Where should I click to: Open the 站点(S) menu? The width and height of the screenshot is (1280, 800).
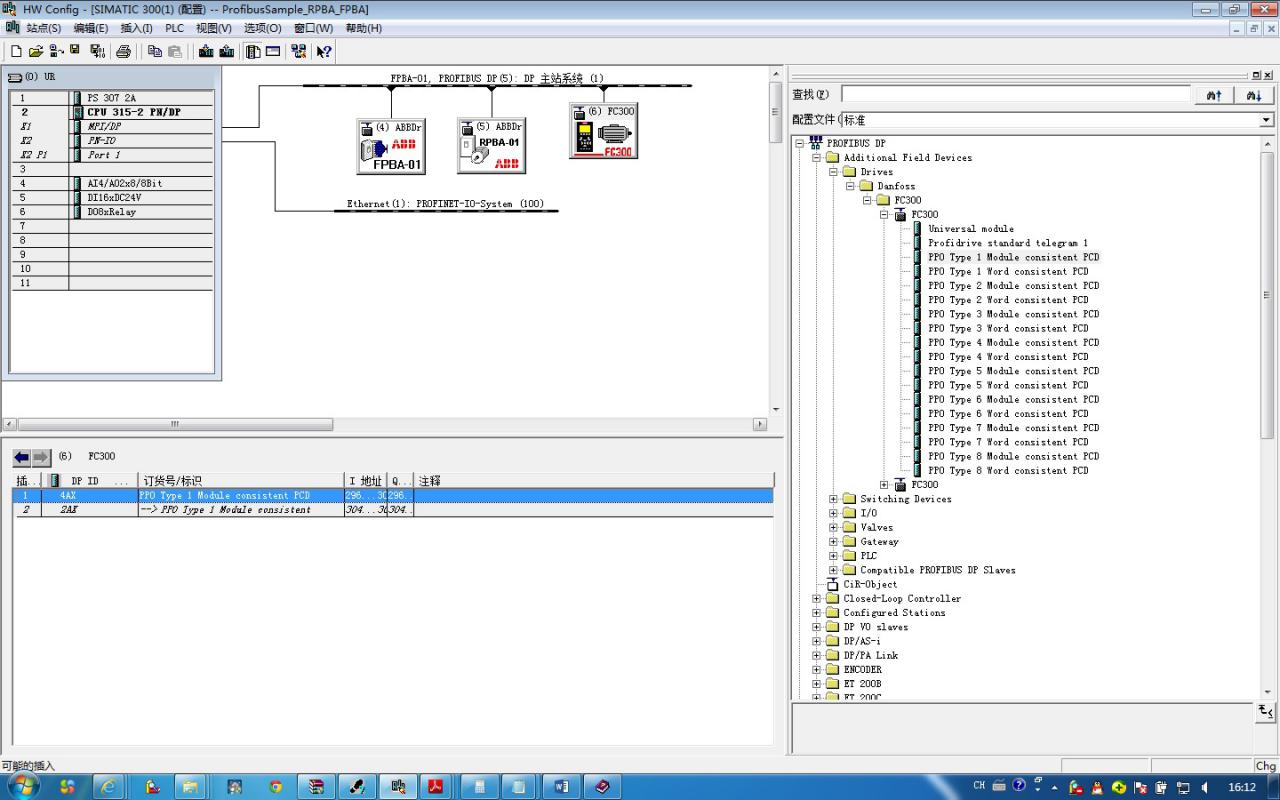click(x=43, y=28)
